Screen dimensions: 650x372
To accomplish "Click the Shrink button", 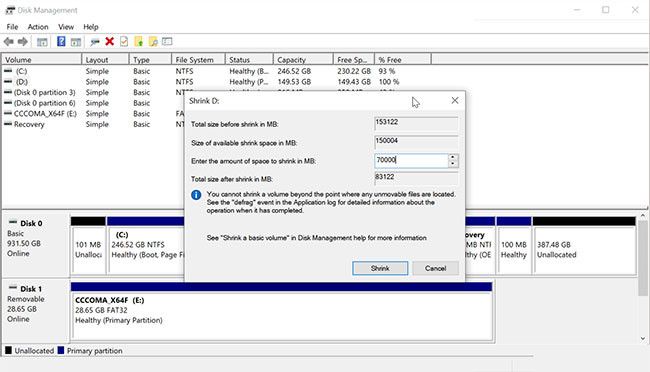I will 380,268.
